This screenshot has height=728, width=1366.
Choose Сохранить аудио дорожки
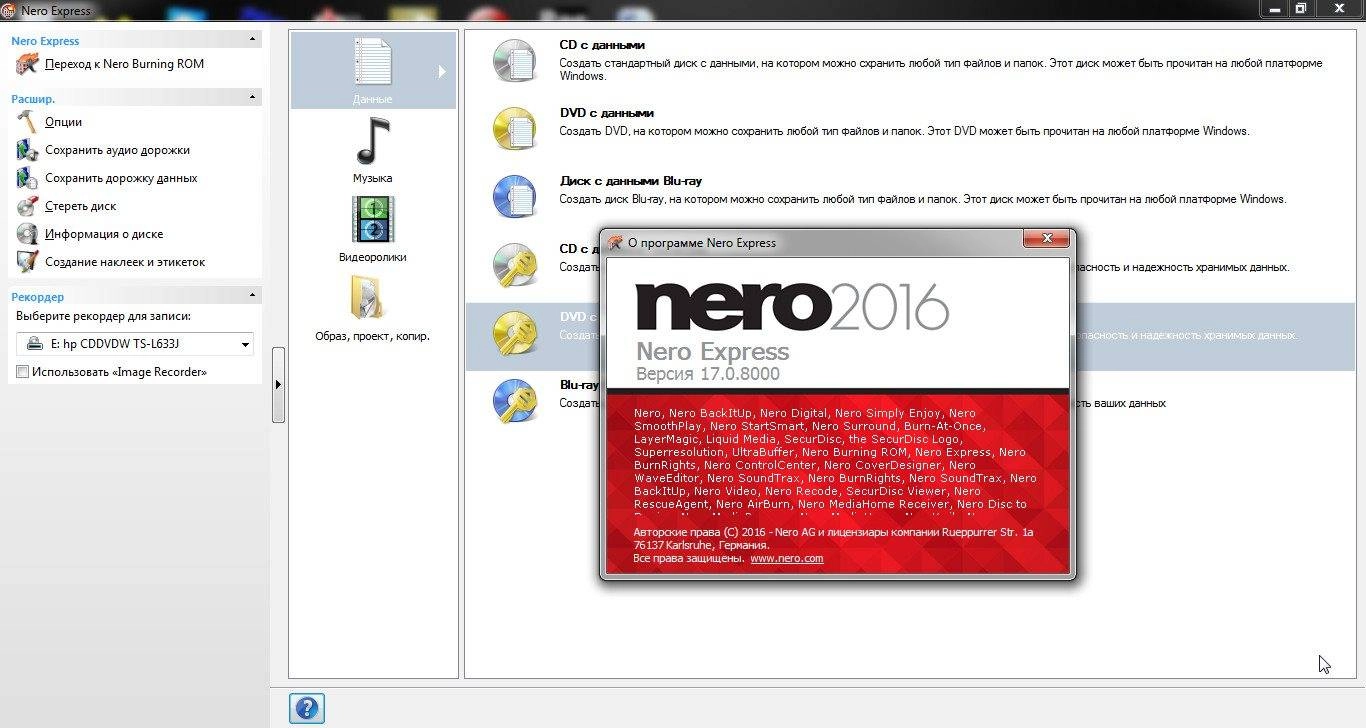click(x=117, y=150)
